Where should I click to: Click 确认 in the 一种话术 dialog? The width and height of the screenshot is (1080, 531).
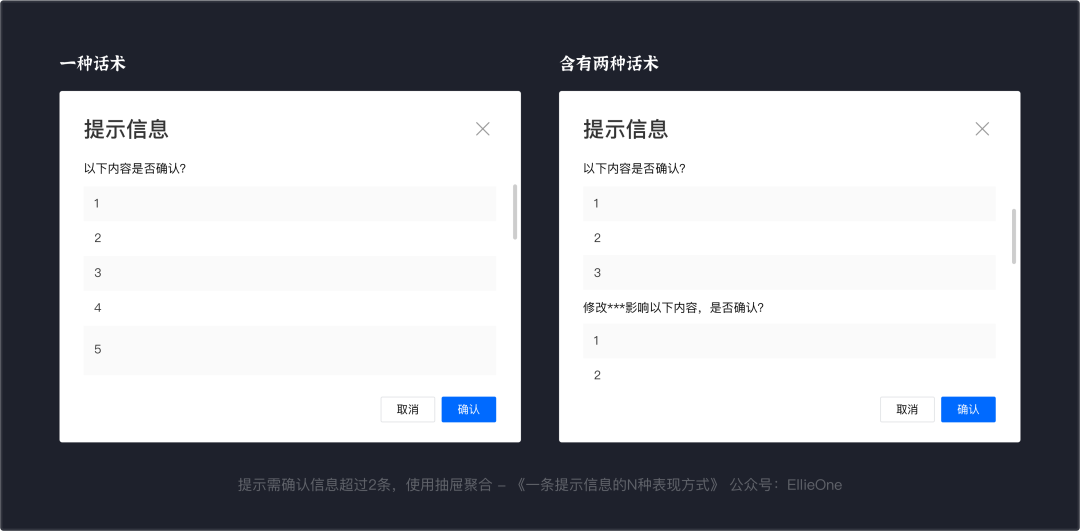coord(468,410)
